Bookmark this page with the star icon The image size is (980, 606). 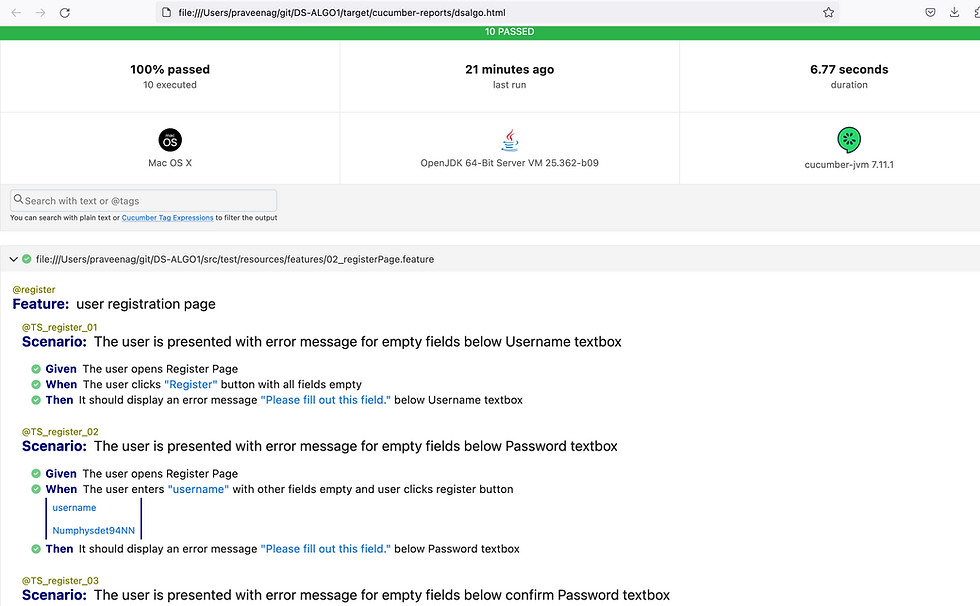pos(829,13)
